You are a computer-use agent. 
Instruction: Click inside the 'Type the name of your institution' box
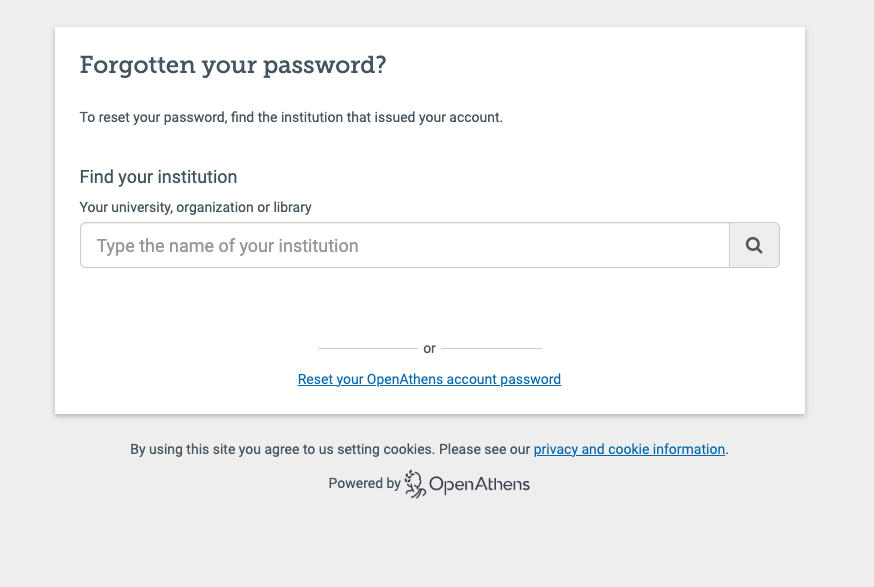(404, 245)
